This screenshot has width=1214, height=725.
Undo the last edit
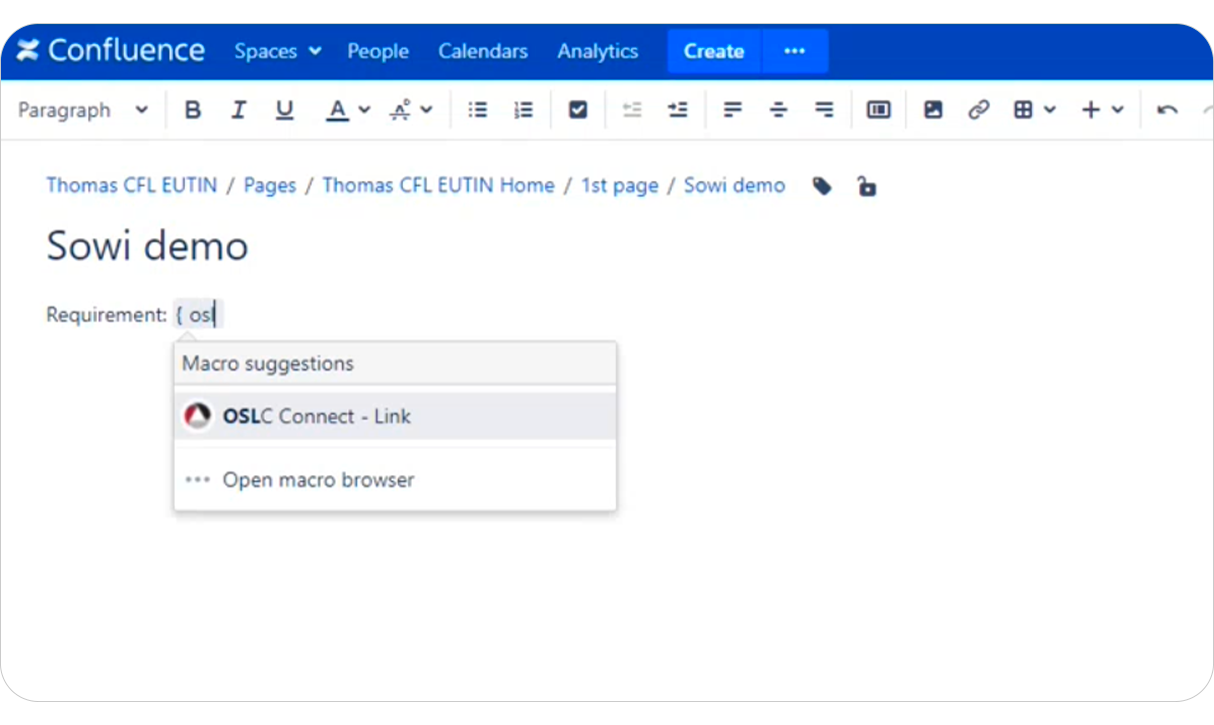1167,110
